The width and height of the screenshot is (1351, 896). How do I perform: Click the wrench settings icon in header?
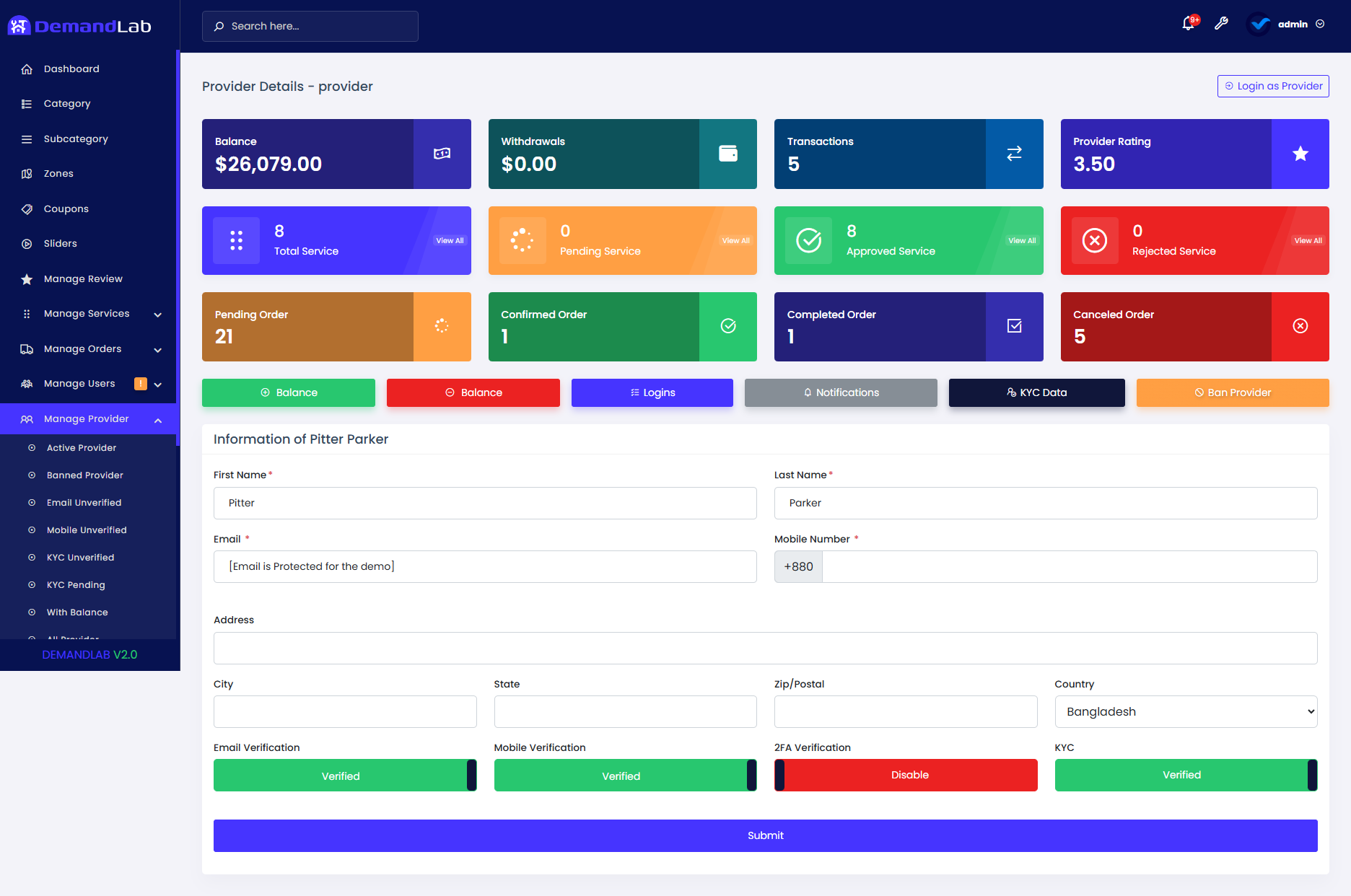tap(1222, 24)
